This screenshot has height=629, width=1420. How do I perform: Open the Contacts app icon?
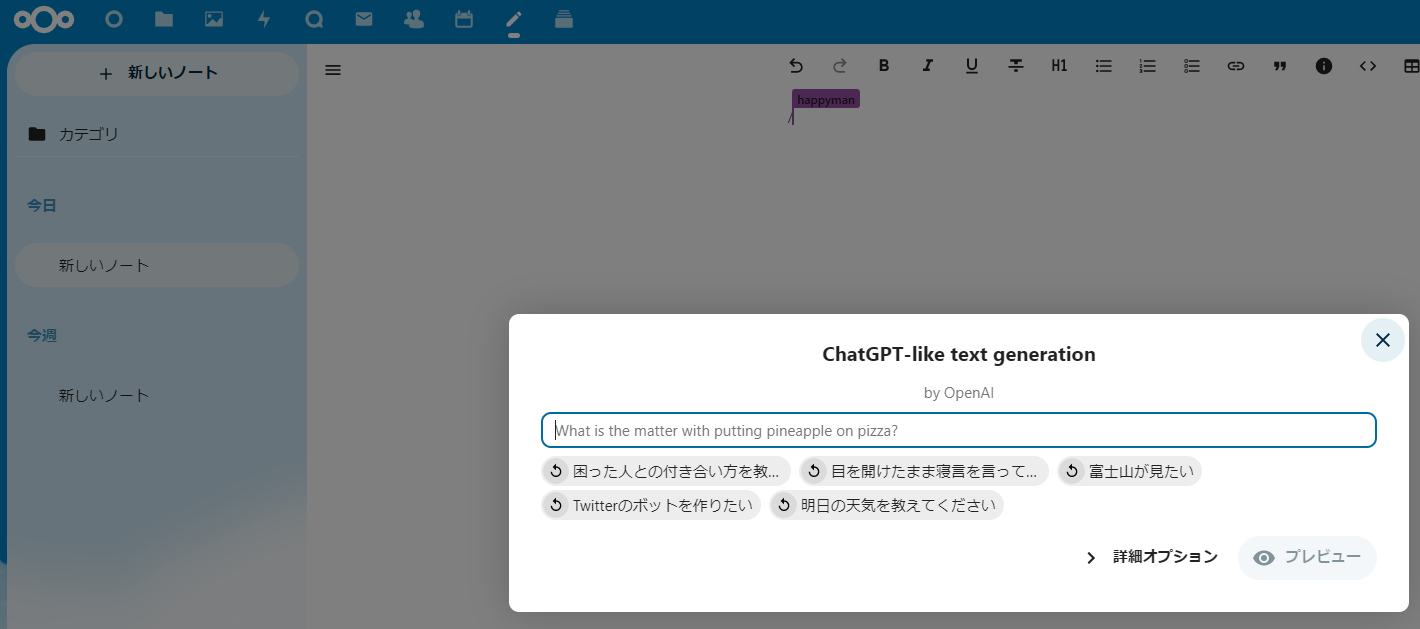[414, 19]
